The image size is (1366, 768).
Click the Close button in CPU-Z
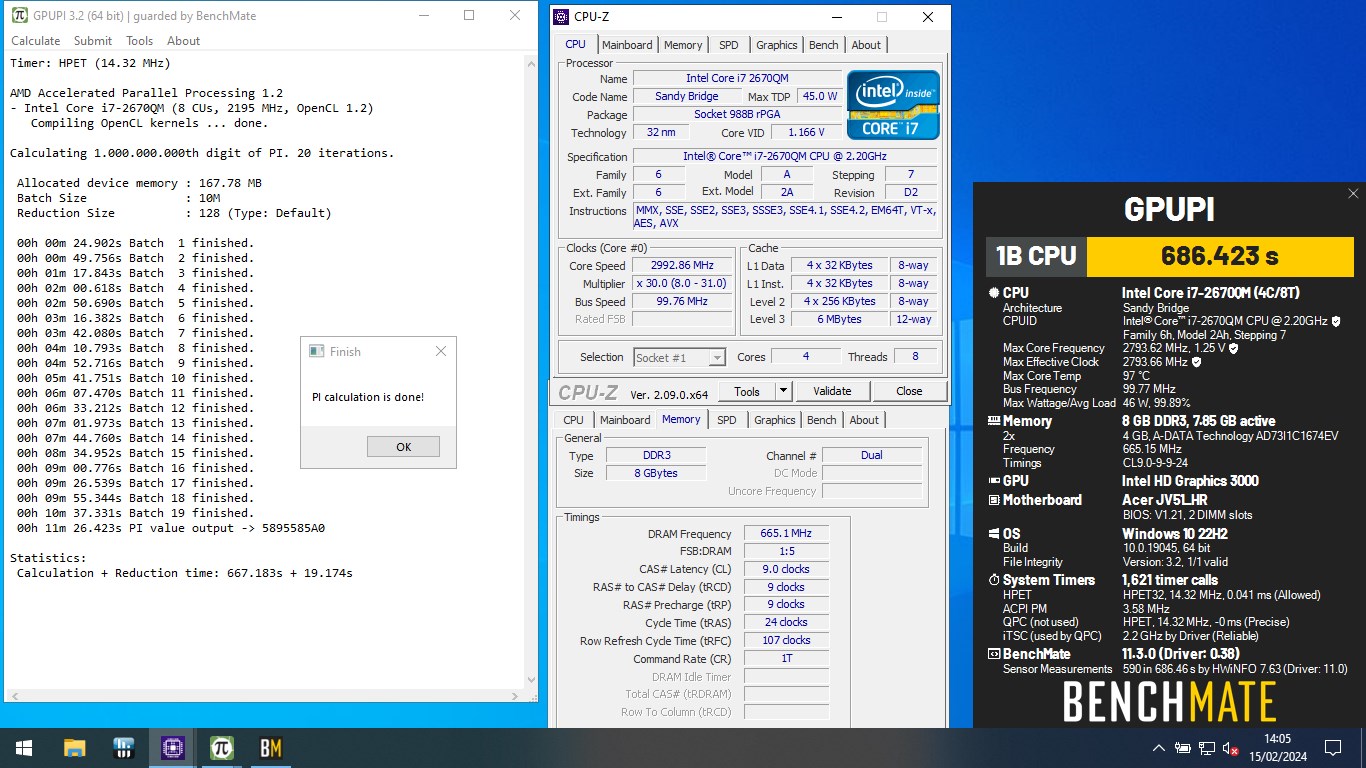pyautogui.click(x=909, y=391)
